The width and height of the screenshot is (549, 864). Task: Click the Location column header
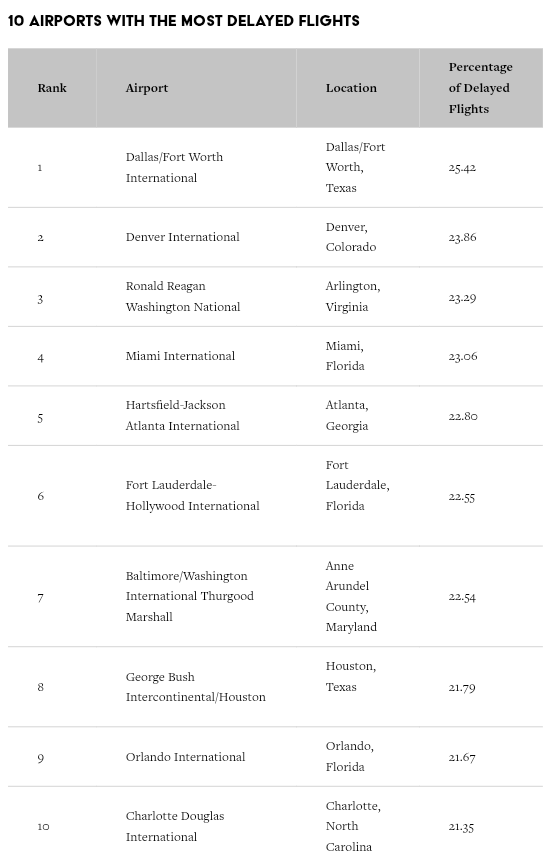tap(351, 88)
